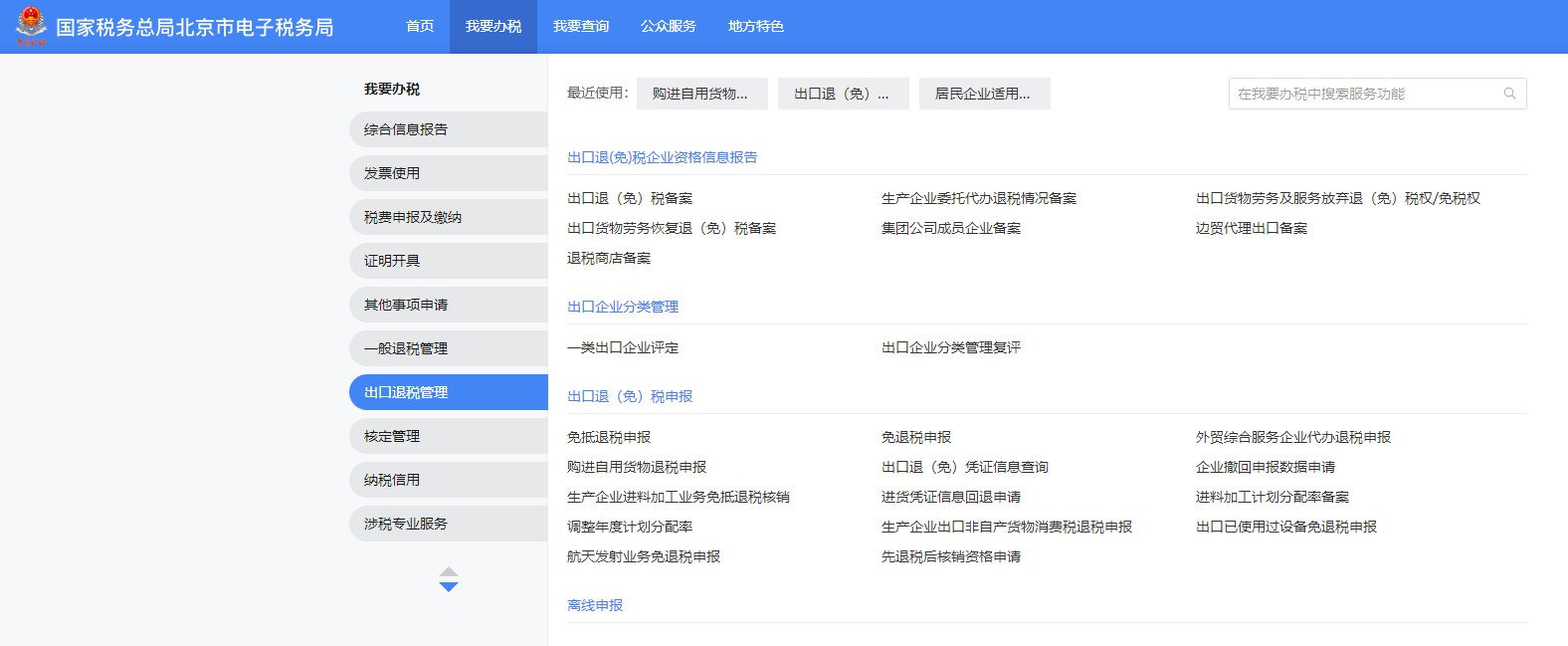This screenshot has width=1568, height=646.
Task: Click 进货凭证信息回退申请 link
Action: 951,497
